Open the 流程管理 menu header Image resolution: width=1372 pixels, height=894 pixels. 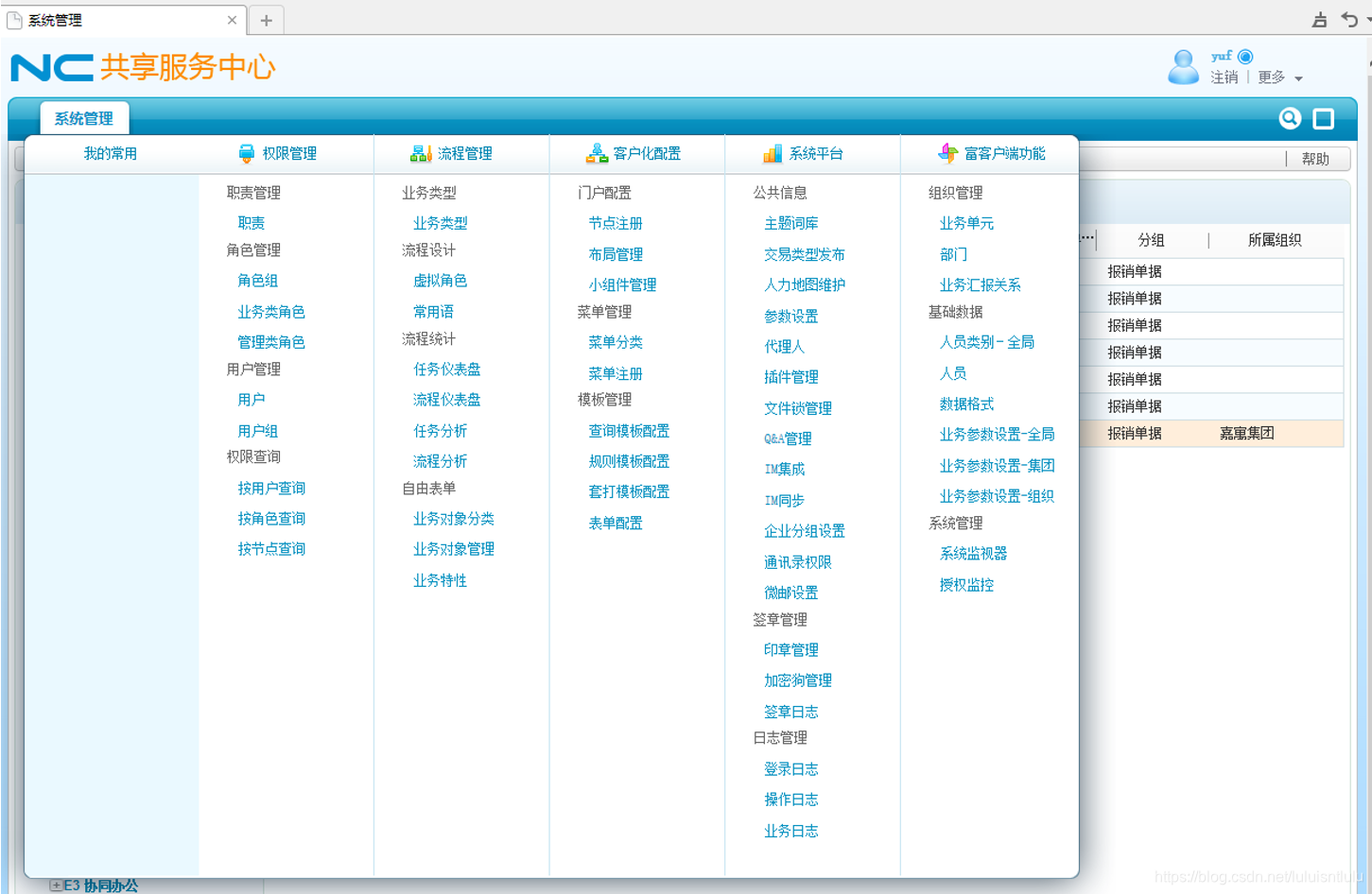(x=464, y=153)
